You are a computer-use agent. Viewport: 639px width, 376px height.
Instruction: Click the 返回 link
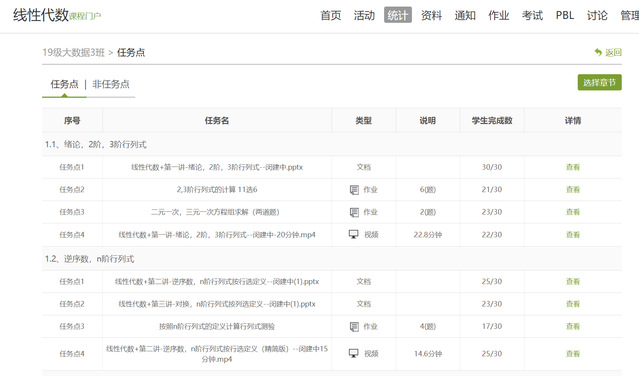pyautogui.click(x=613, y=52)
